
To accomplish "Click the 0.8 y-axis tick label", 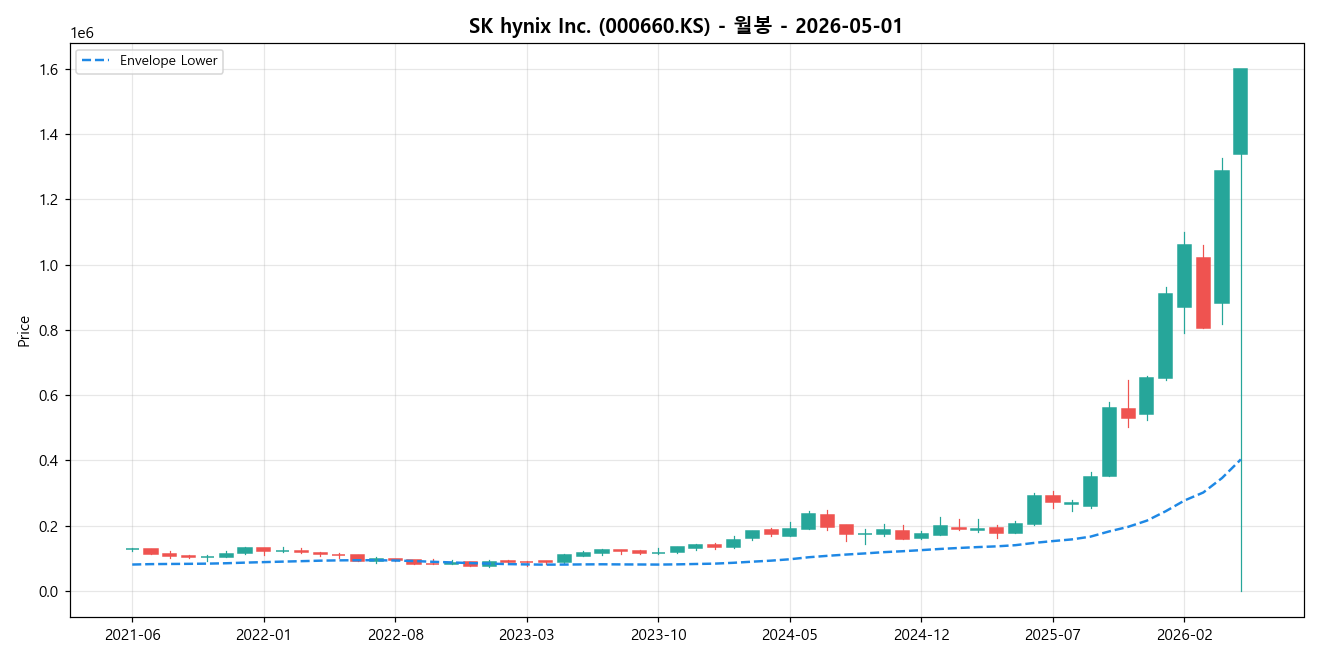I will (x=48, y=330).
